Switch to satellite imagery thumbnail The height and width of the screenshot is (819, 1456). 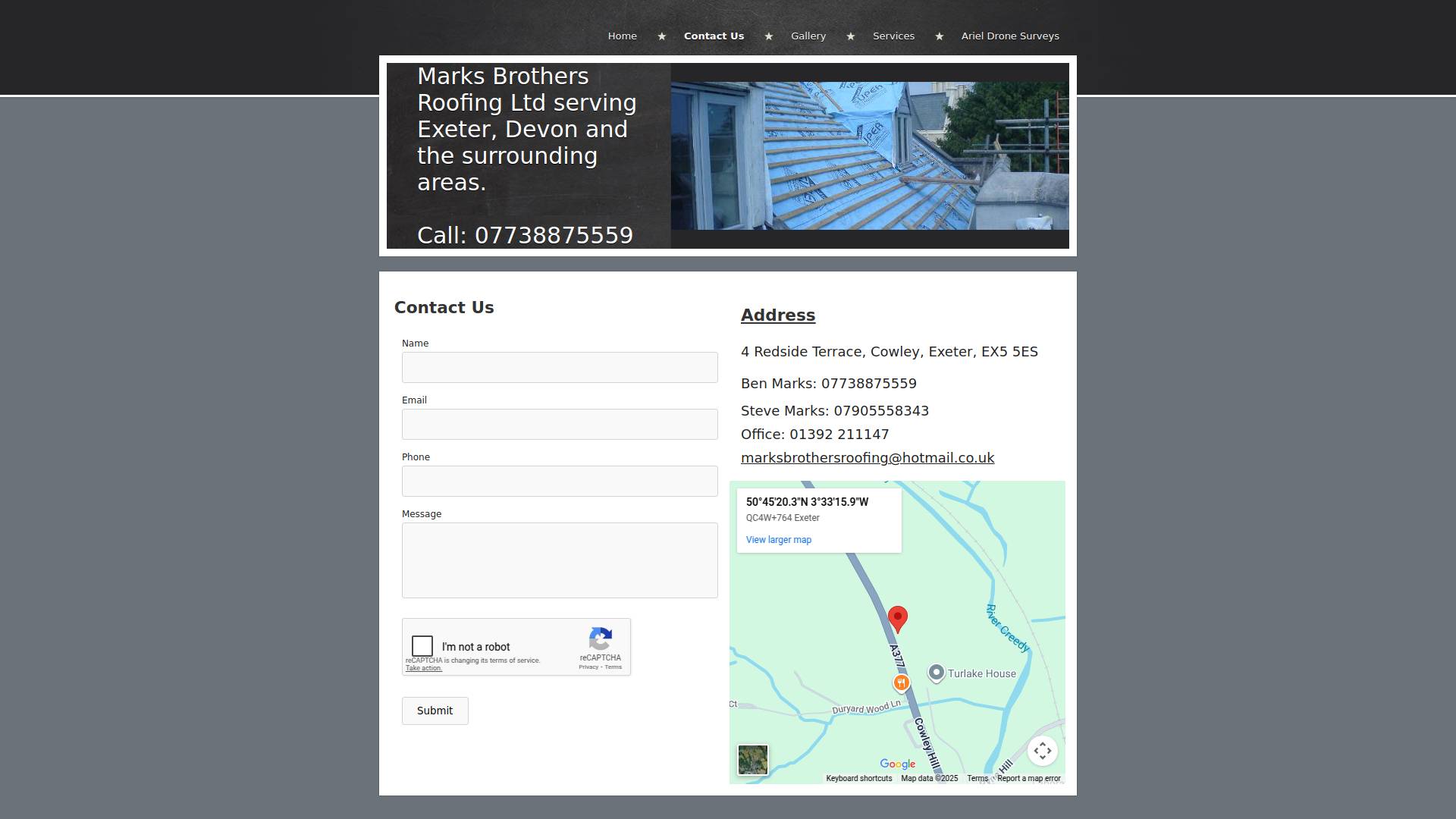753,760
